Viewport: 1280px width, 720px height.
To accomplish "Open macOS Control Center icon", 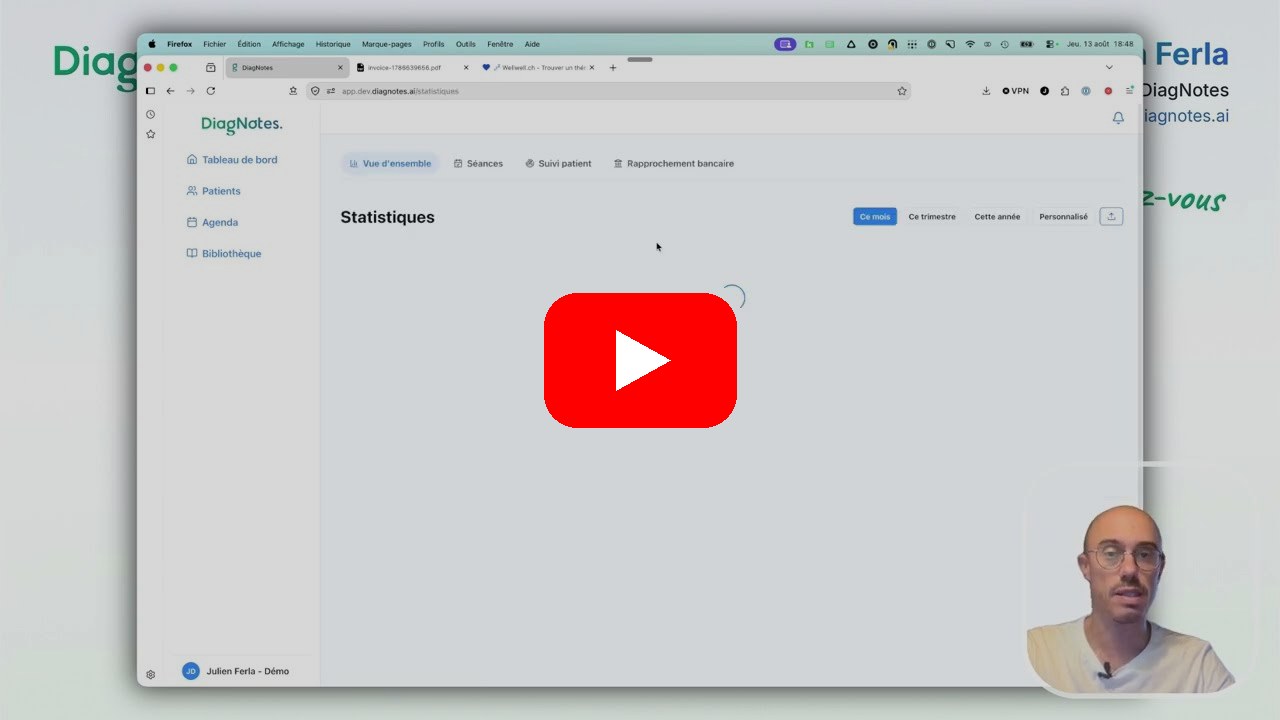I will [x=1050, y=44].
